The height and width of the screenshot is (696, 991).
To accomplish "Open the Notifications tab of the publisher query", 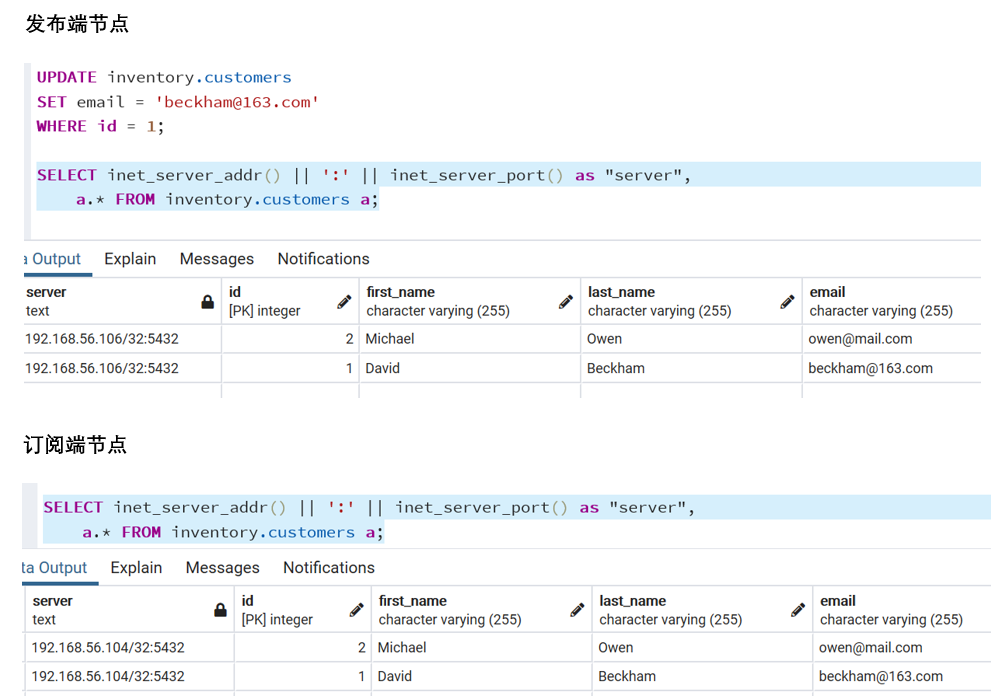I will pyautogui.click(x=323, y=258).
